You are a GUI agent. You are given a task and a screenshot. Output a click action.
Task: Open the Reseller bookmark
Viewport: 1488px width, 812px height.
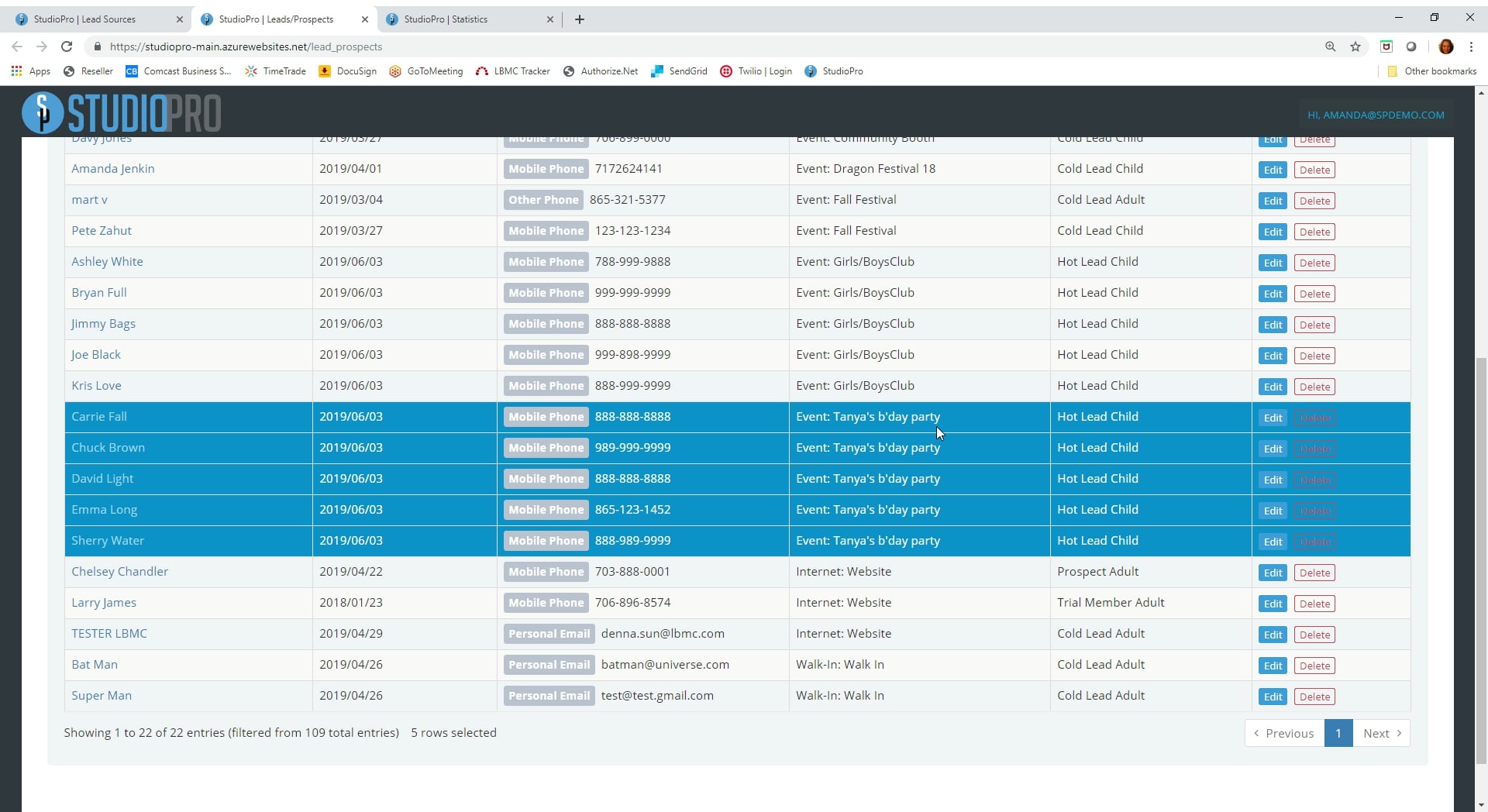pos(88,71)
